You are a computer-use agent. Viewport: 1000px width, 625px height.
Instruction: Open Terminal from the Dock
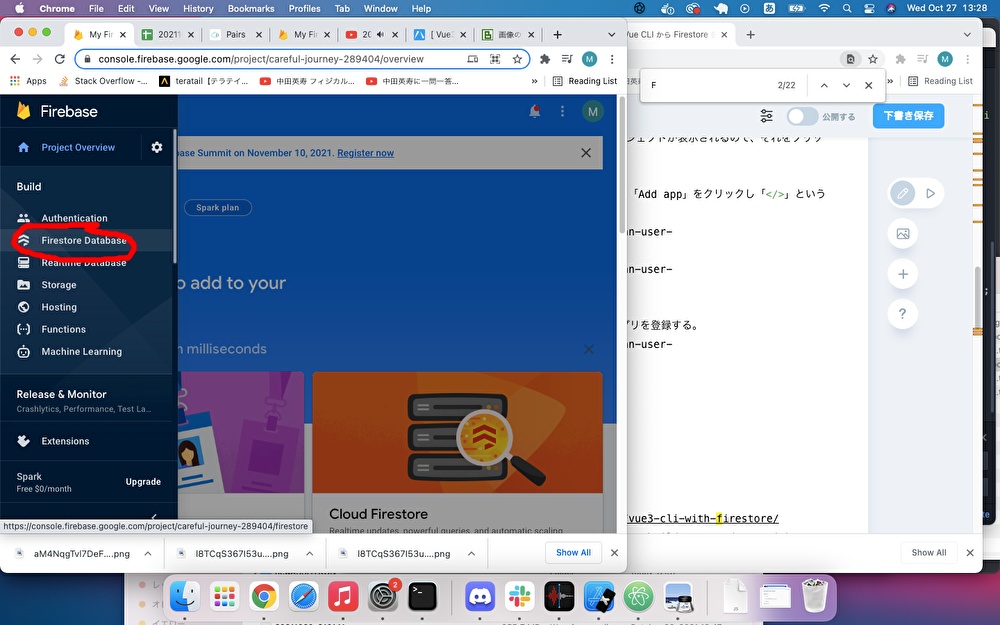coord(422,598)
